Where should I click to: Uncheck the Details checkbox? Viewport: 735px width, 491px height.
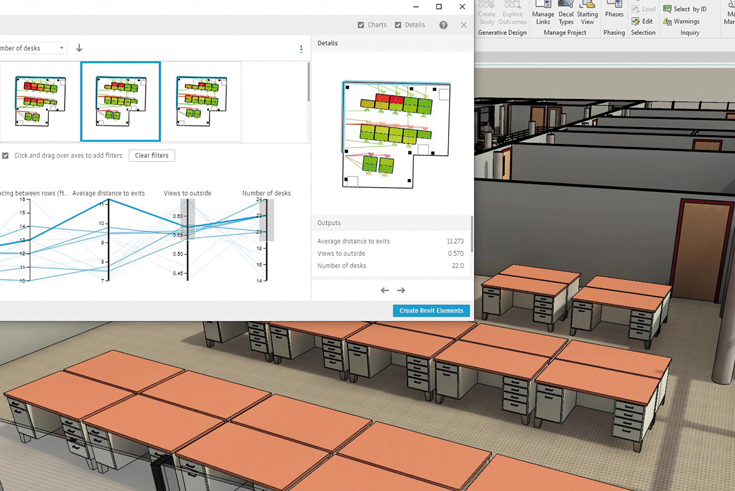coord(398,25)
